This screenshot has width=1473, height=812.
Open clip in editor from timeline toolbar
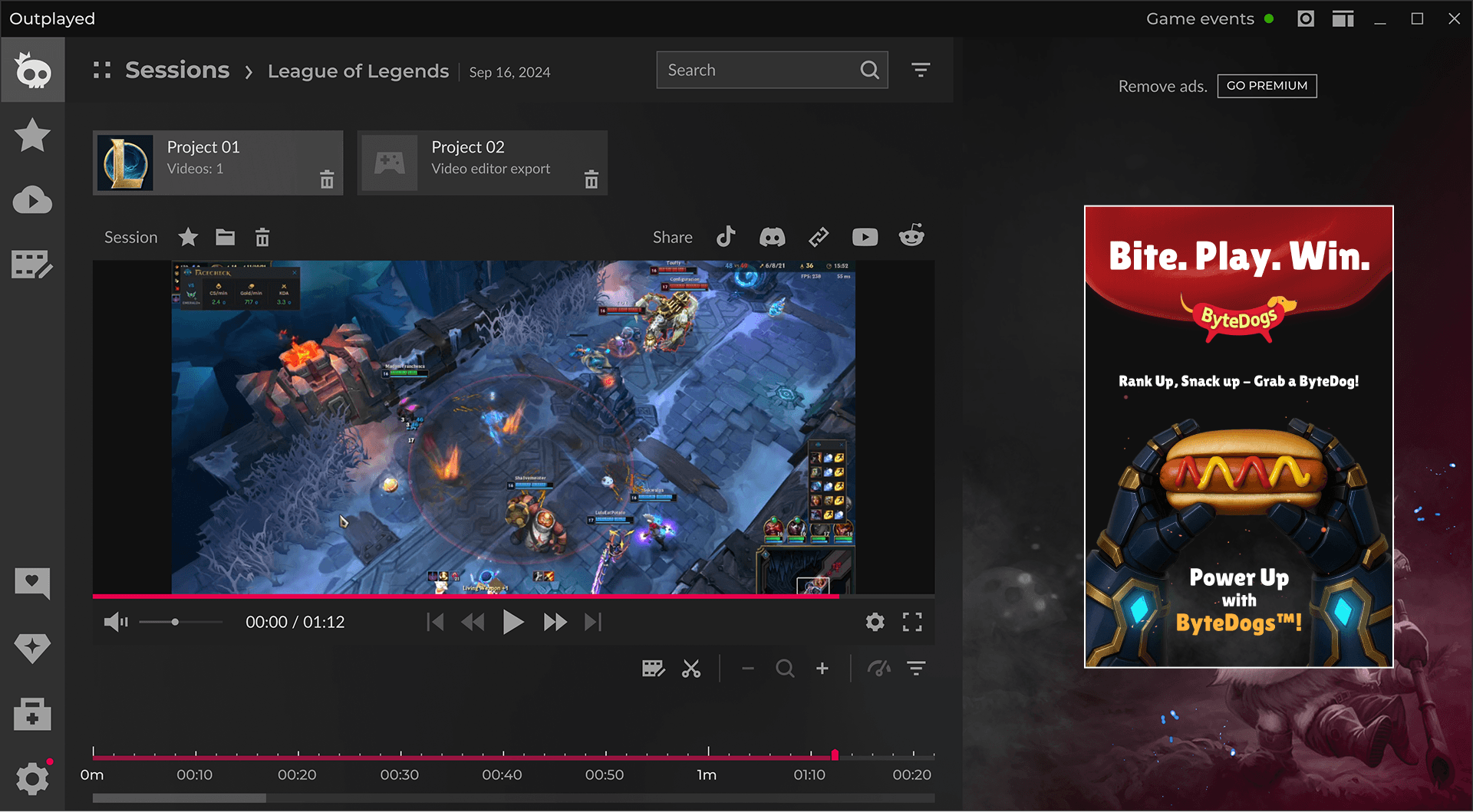(x=653, y=669)
